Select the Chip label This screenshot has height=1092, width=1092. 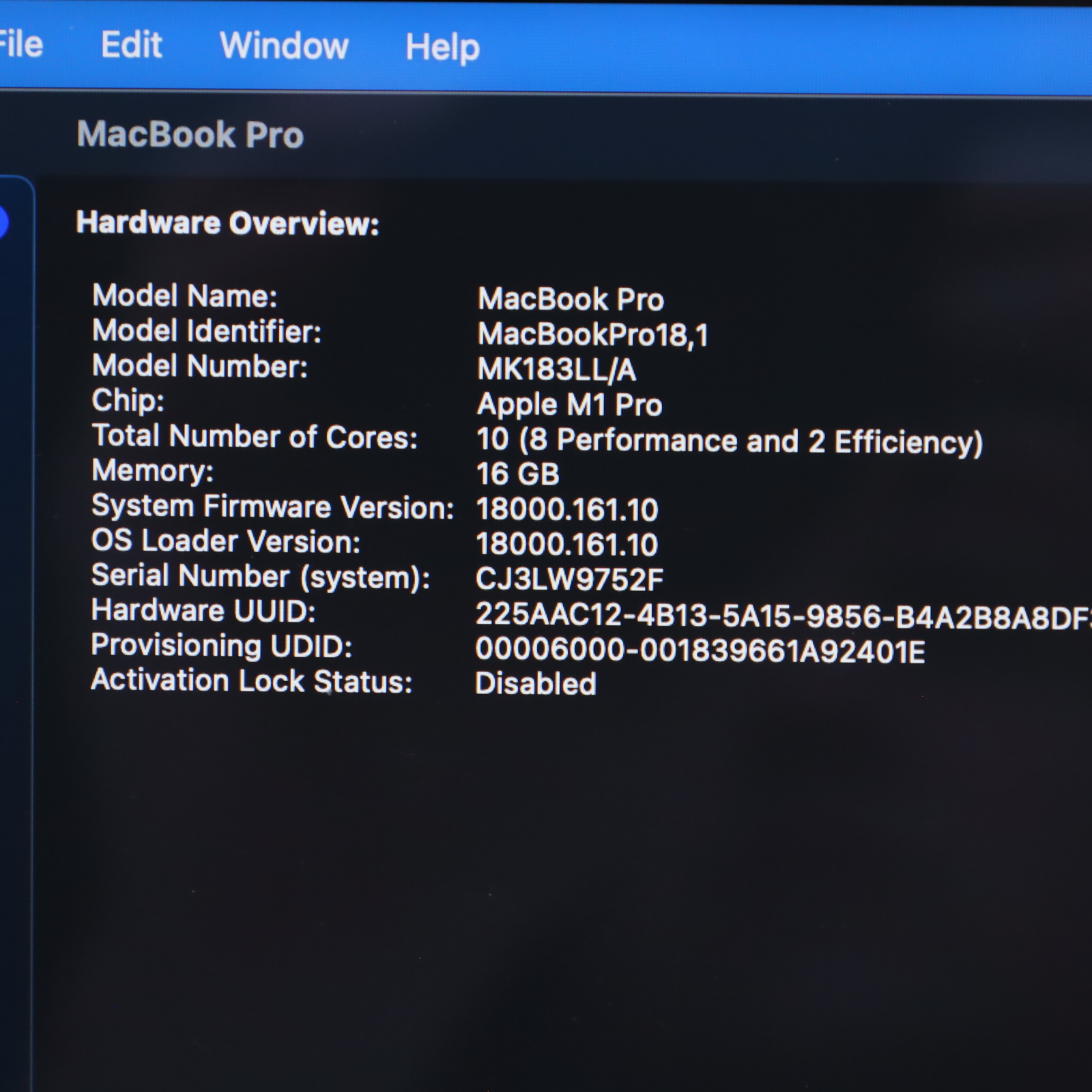128,401
